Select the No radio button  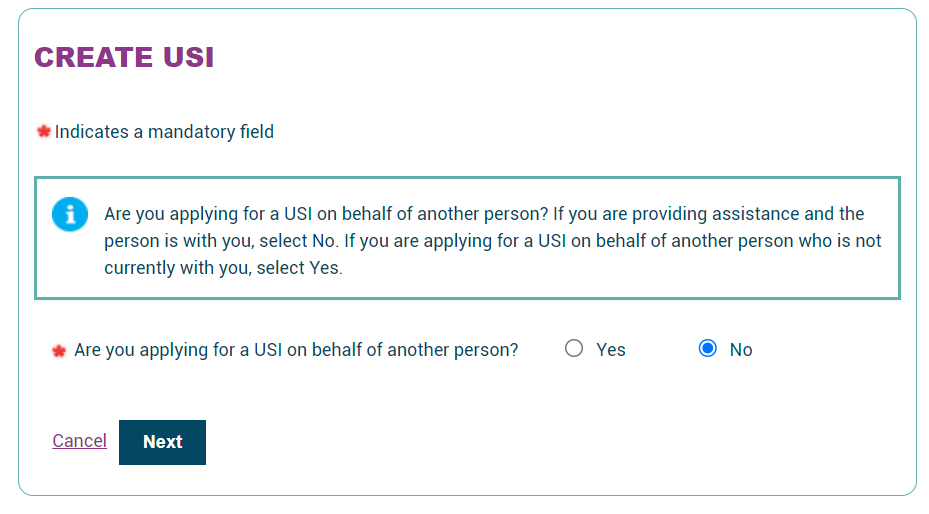[x=708, y=349]
